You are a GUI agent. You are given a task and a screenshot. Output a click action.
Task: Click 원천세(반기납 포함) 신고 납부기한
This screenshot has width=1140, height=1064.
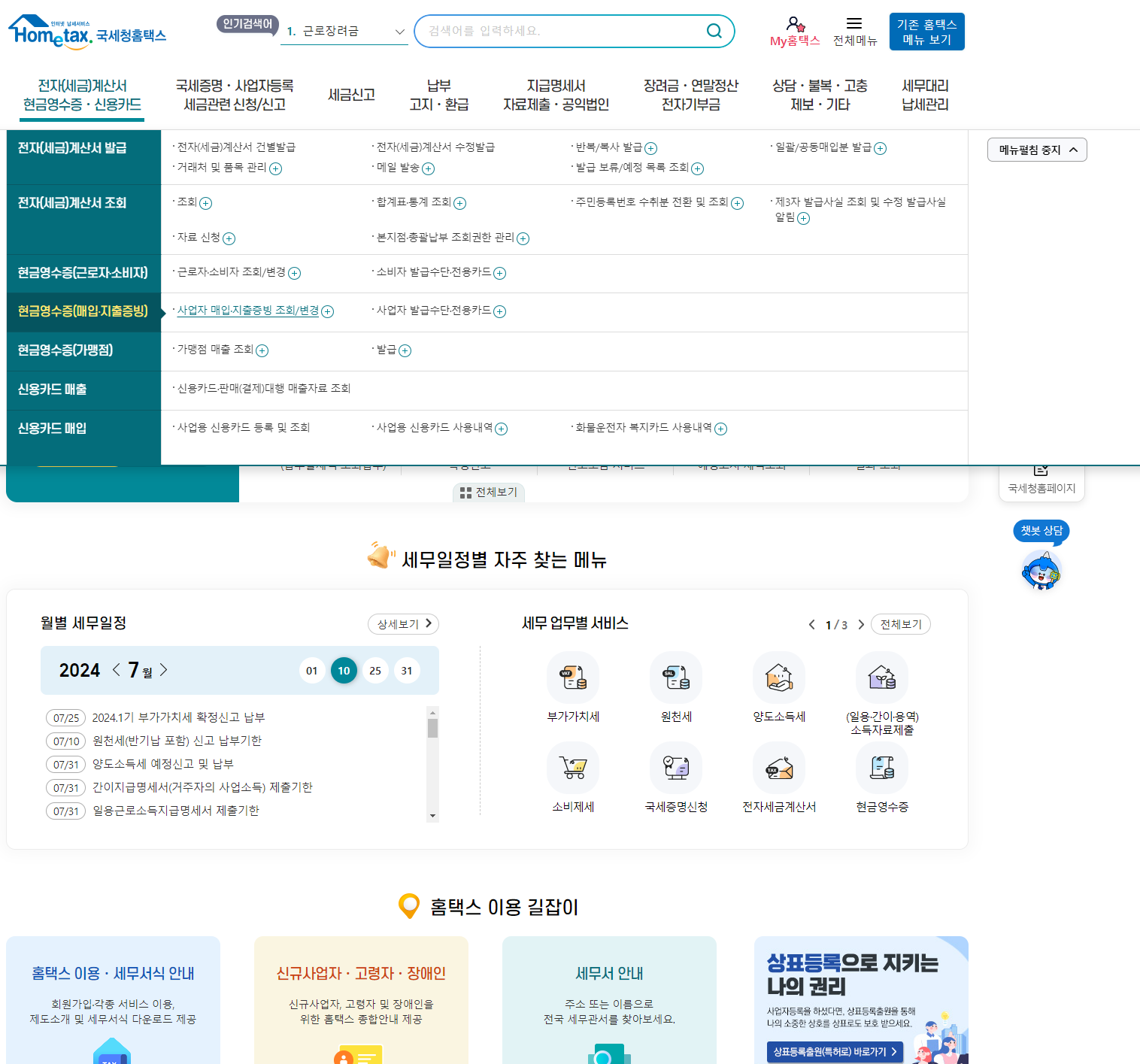(x=177, y=741)
